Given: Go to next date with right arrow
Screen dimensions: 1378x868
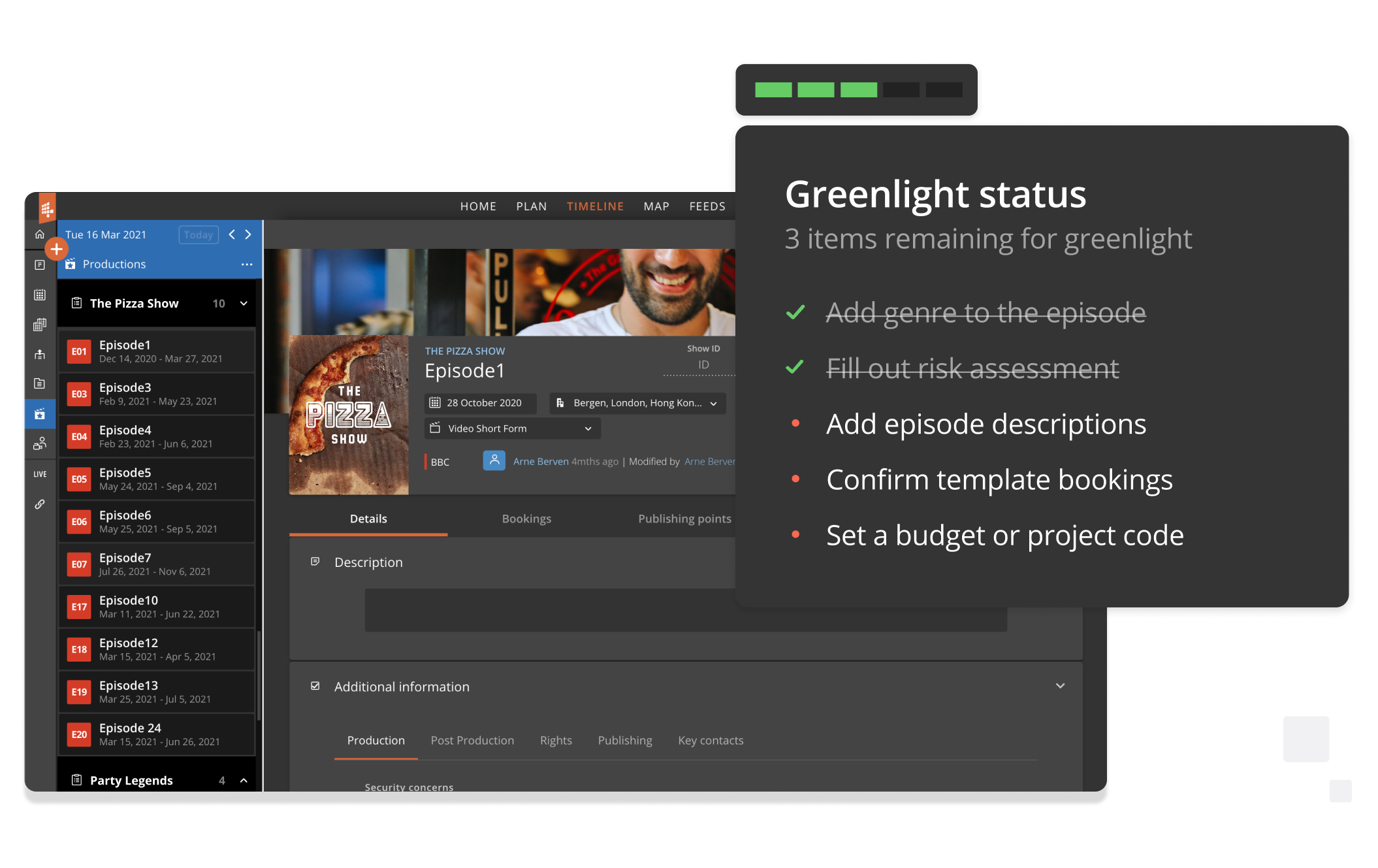Looking at the screenshot, I should 248,234.
